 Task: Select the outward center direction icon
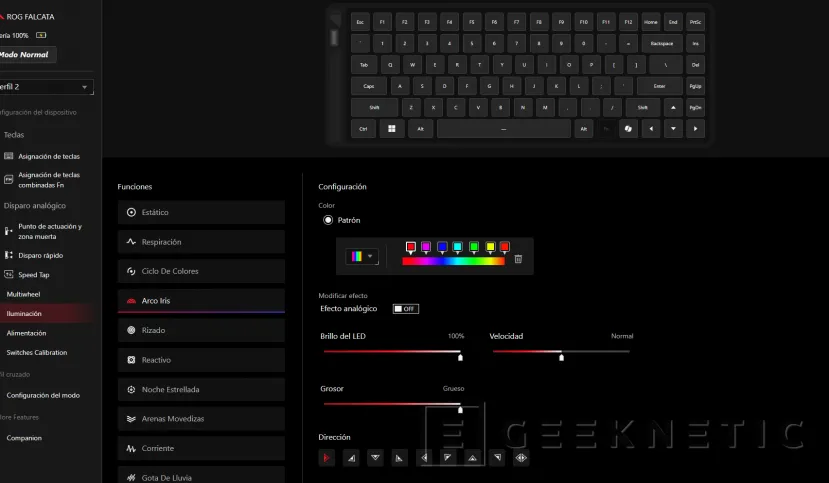coord(521,458)
